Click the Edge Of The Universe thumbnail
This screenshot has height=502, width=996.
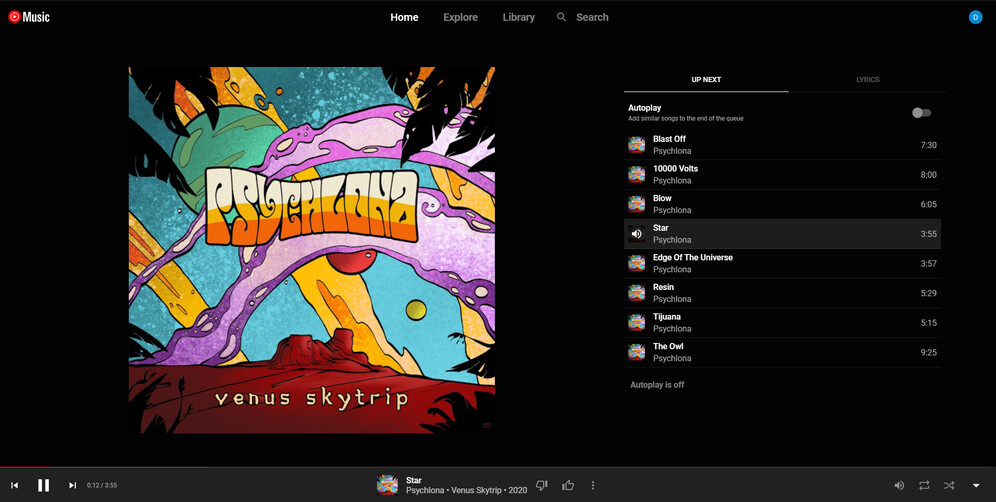(x=636, y=263)
